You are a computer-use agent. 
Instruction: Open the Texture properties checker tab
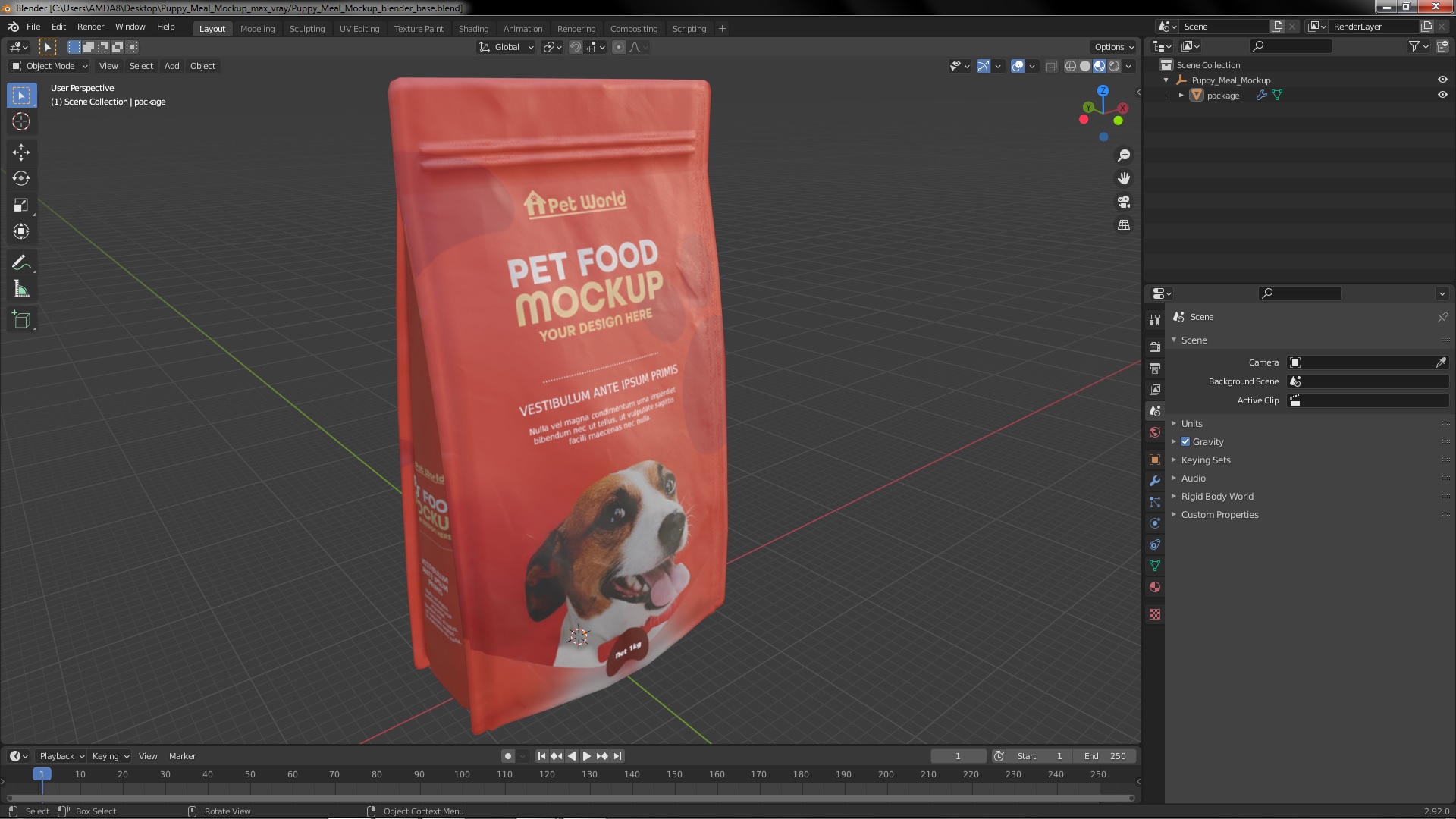[x=1155, y=614]
